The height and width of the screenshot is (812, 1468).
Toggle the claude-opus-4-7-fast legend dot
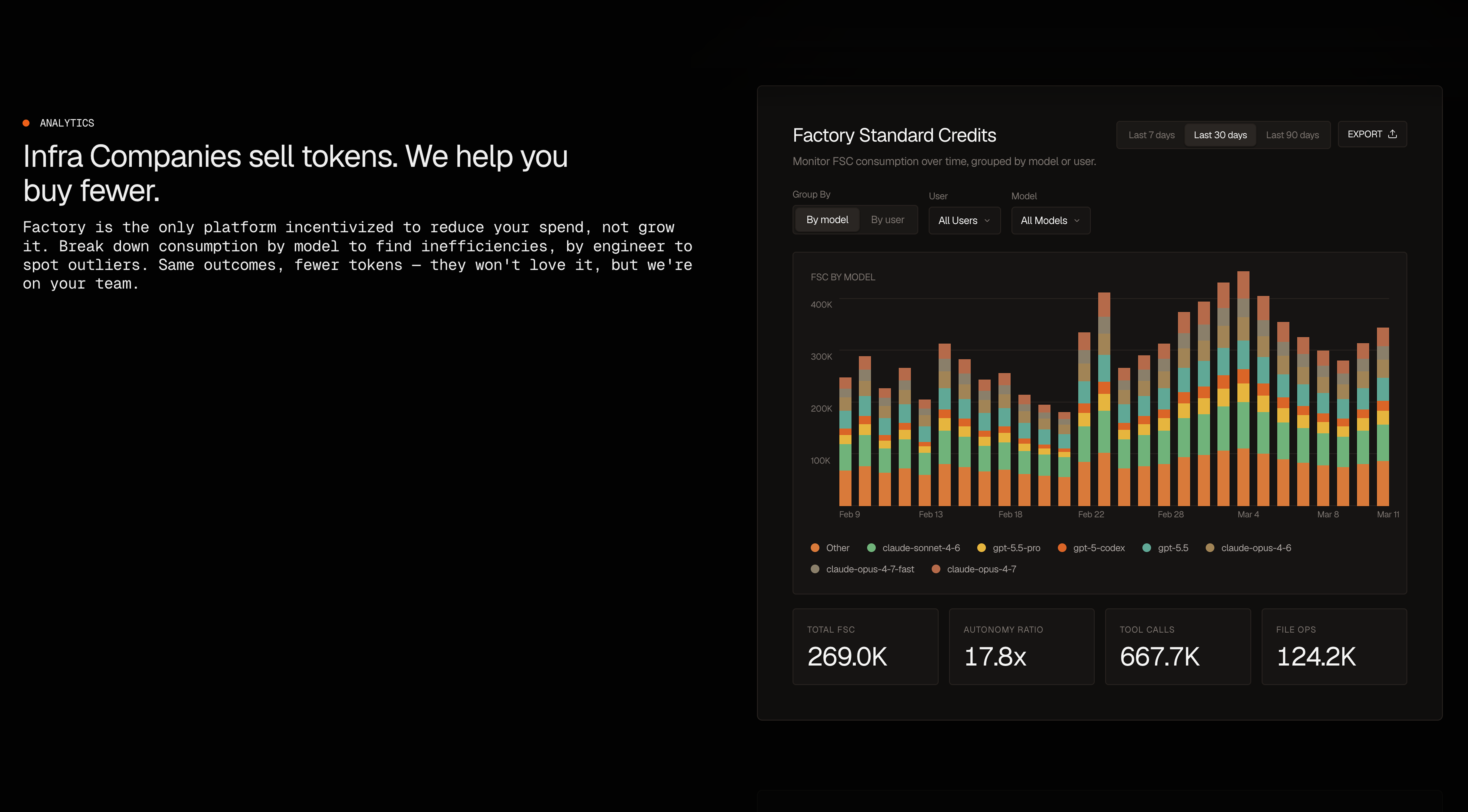pyautogui.click(x=815, y=569)
